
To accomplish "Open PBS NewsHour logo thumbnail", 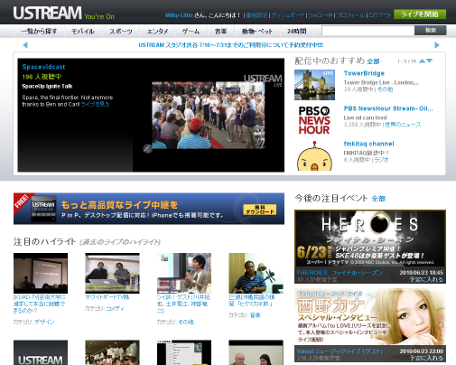I will tap(314, 120).
